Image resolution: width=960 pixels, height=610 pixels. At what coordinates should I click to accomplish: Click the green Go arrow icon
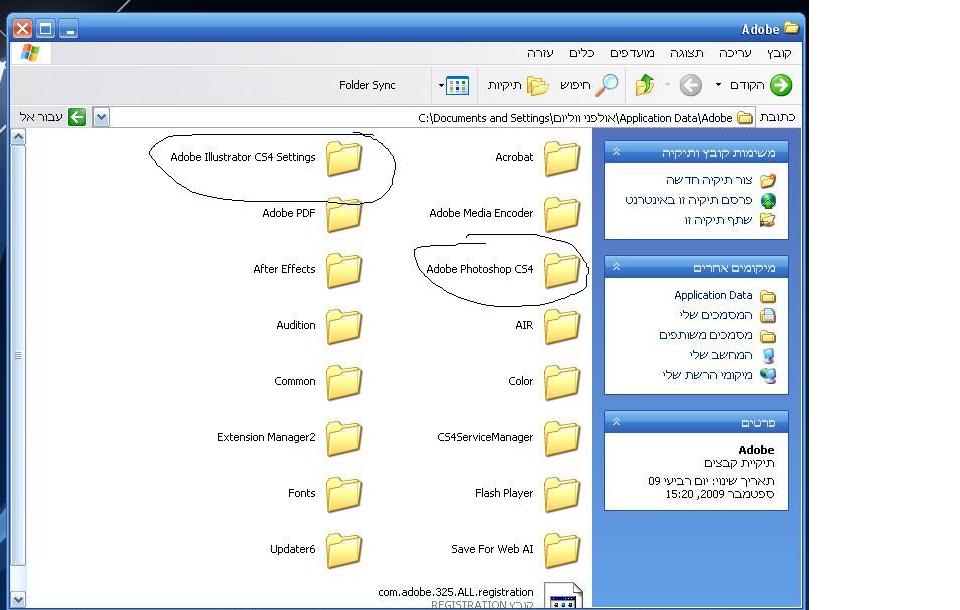(77, 117)
